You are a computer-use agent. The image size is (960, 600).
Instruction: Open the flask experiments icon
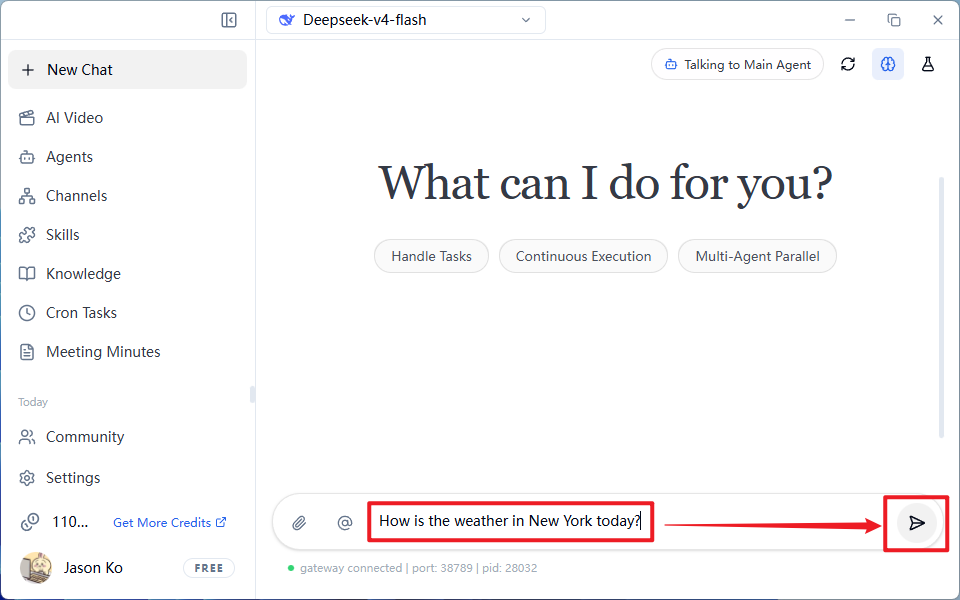click(x=928, y=64)
